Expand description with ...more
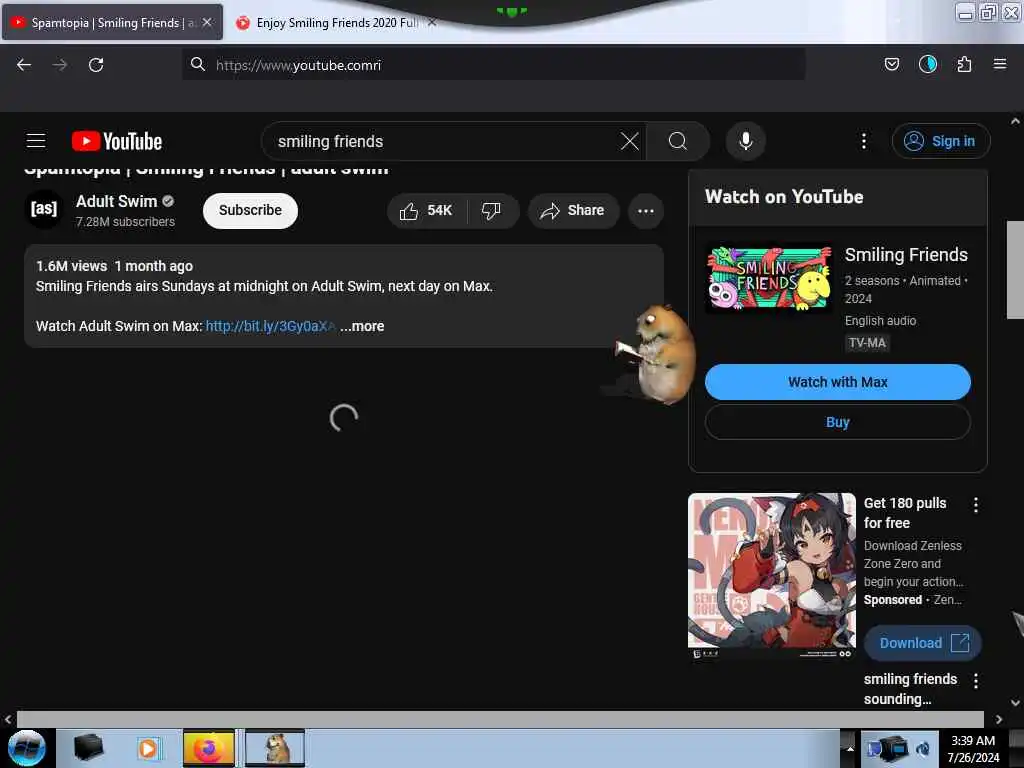The width and height of the screenshot is (1024, 768). click(362, 326)
